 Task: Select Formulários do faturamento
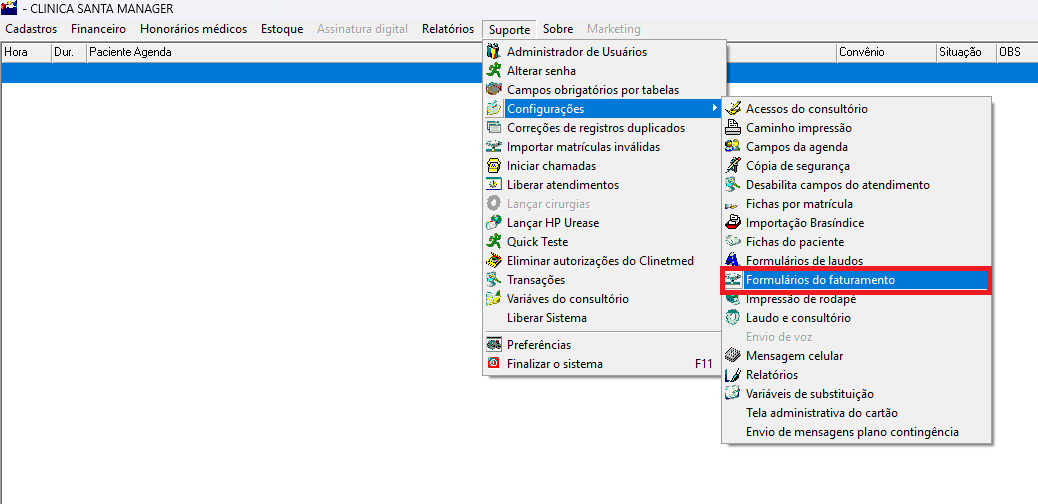[820, 280]
